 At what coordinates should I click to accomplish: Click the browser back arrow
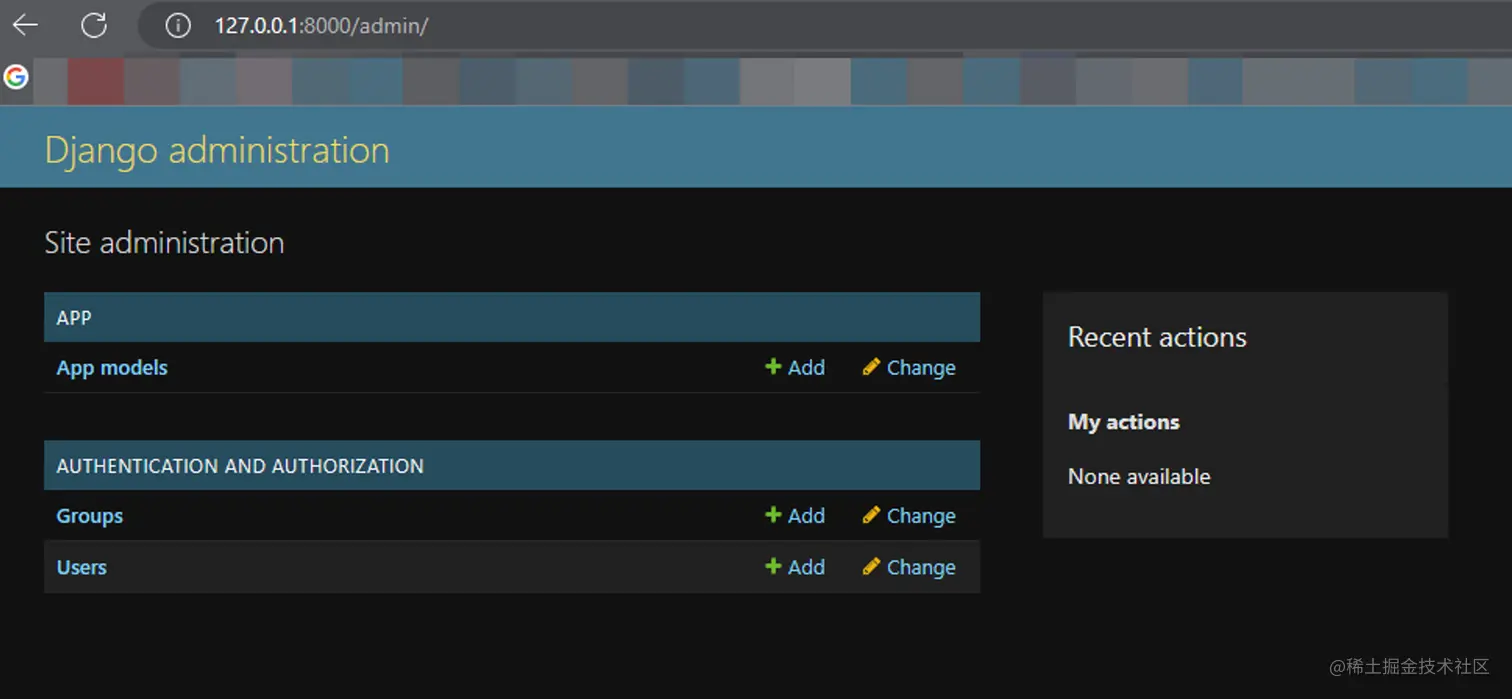pos(25,25)
